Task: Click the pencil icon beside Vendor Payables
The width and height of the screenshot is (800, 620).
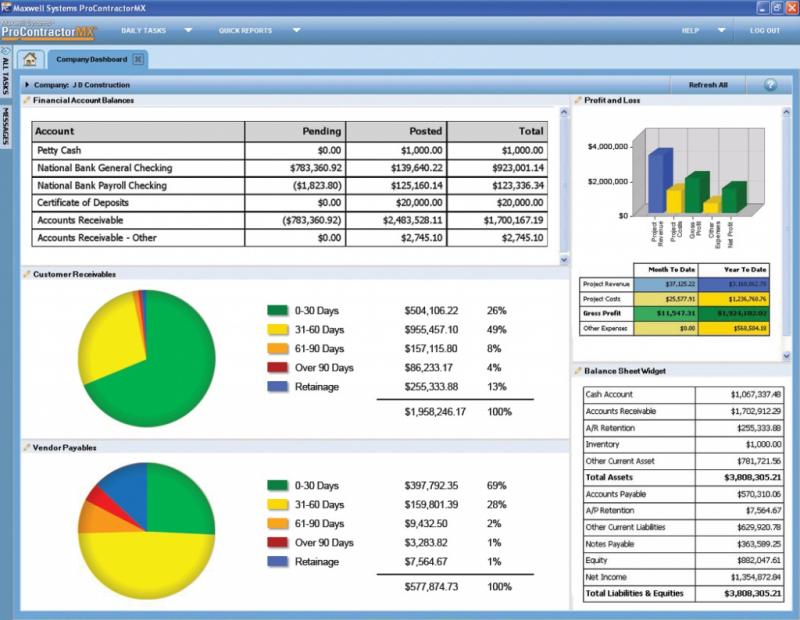Action: tap(27, 448)
